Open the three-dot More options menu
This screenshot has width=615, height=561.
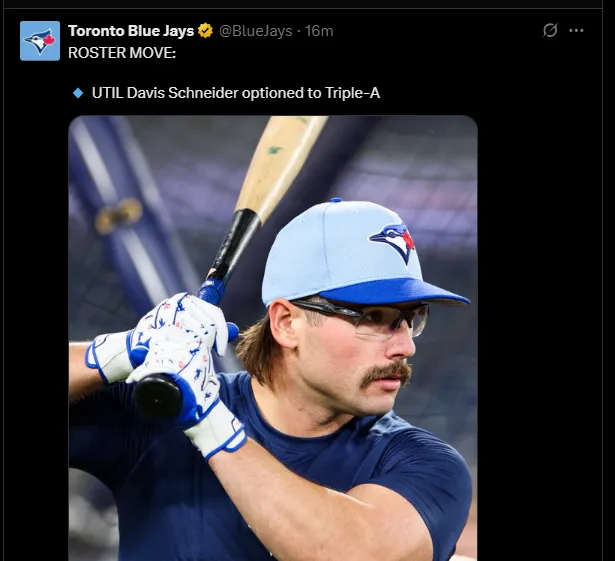pyautogui.click(x=576, y=30)
